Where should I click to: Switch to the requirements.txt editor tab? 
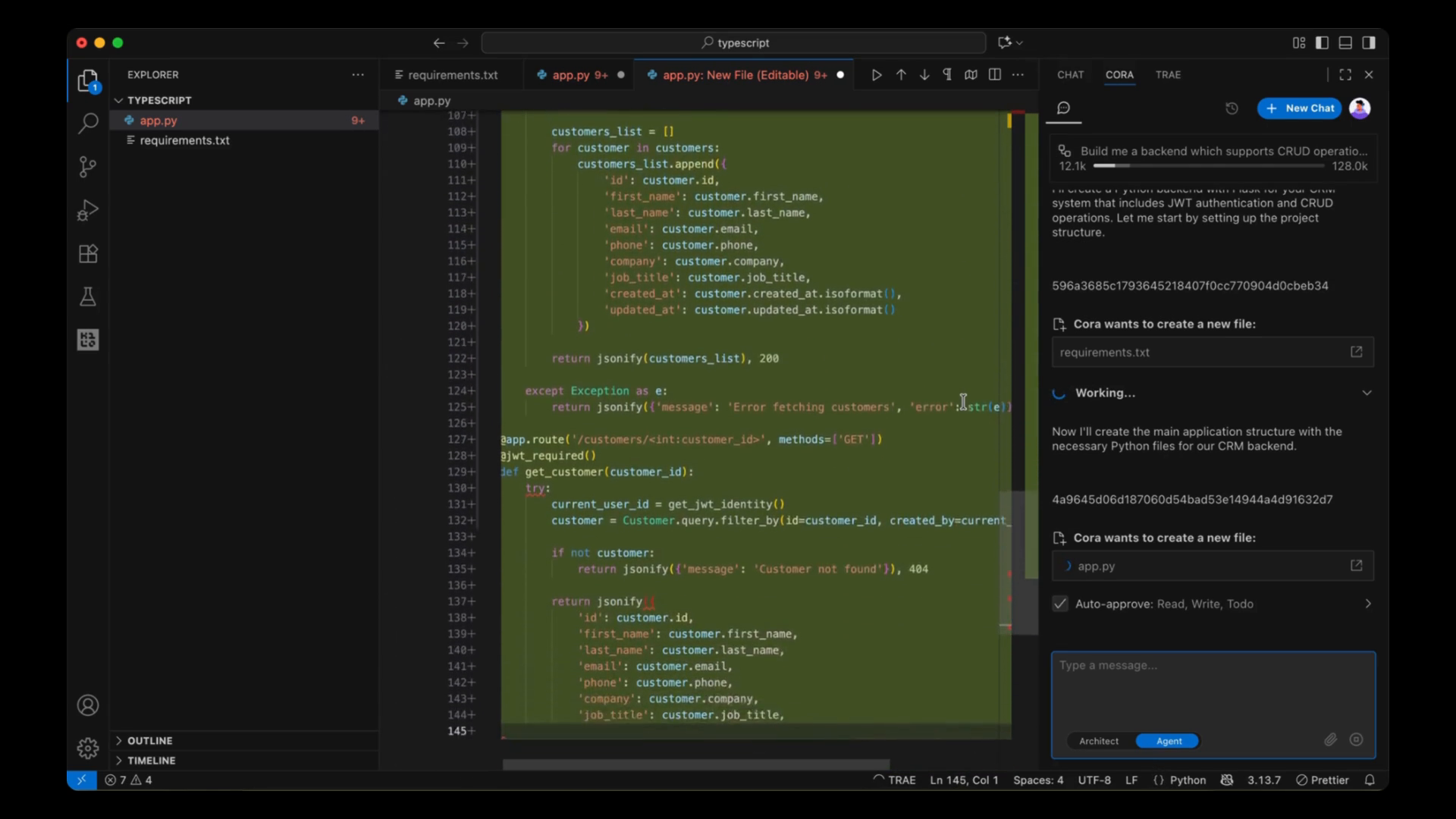pyautogui.click(x=452, y=75)
